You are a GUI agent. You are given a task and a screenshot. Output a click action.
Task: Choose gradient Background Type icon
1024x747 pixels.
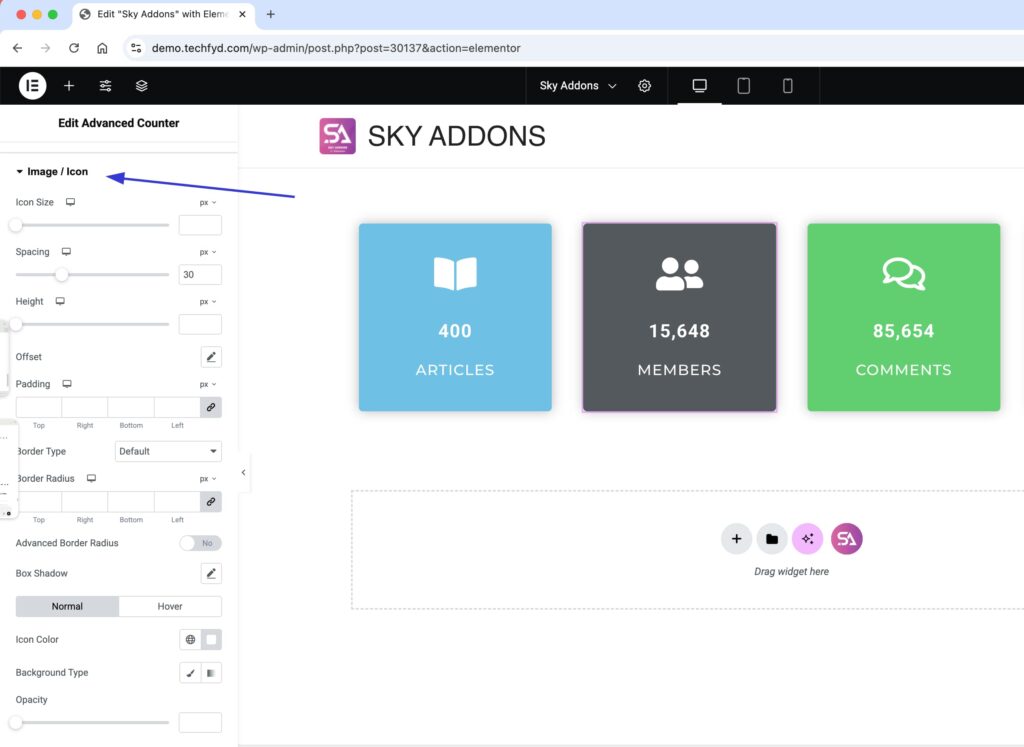[211, 673]
